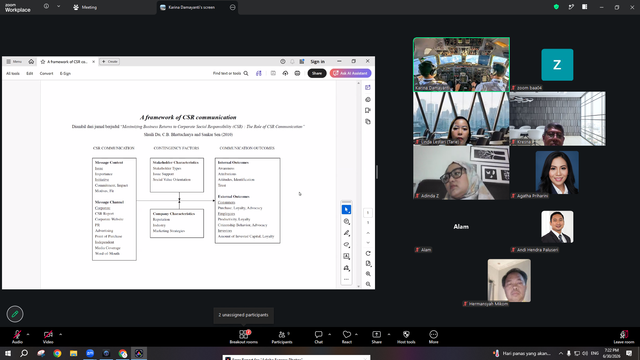Go to previous page up chevron
The image size is (640, 360).
click(x=368, y=233)
